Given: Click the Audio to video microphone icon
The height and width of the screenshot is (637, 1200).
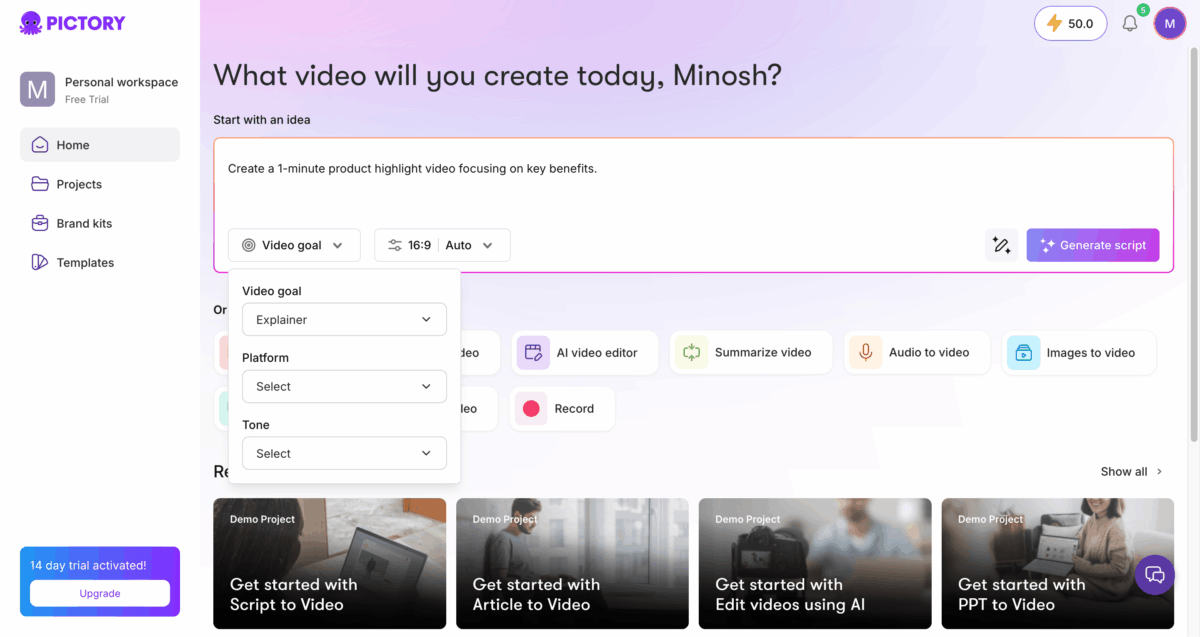Looking at the screenshot, I should click(865, 352).
